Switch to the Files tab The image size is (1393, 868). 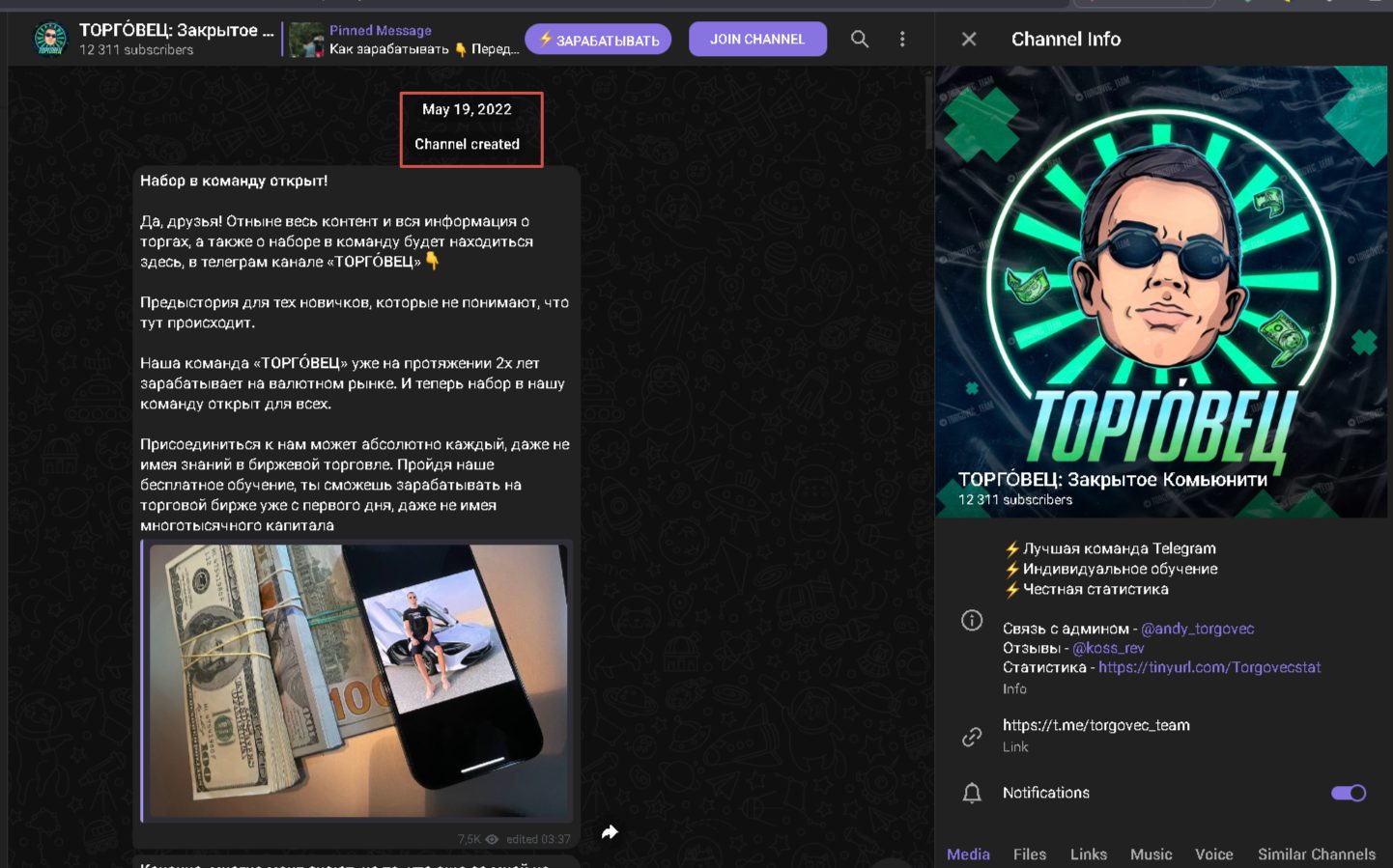coord(1030,854)
